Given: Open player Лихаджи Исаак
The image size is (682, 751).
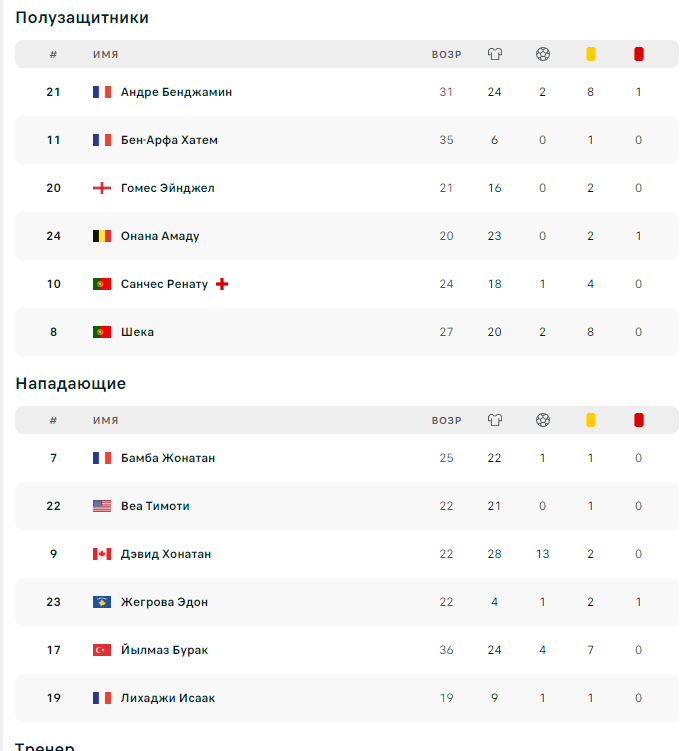Looking at the screenshot, I should 168,698.
